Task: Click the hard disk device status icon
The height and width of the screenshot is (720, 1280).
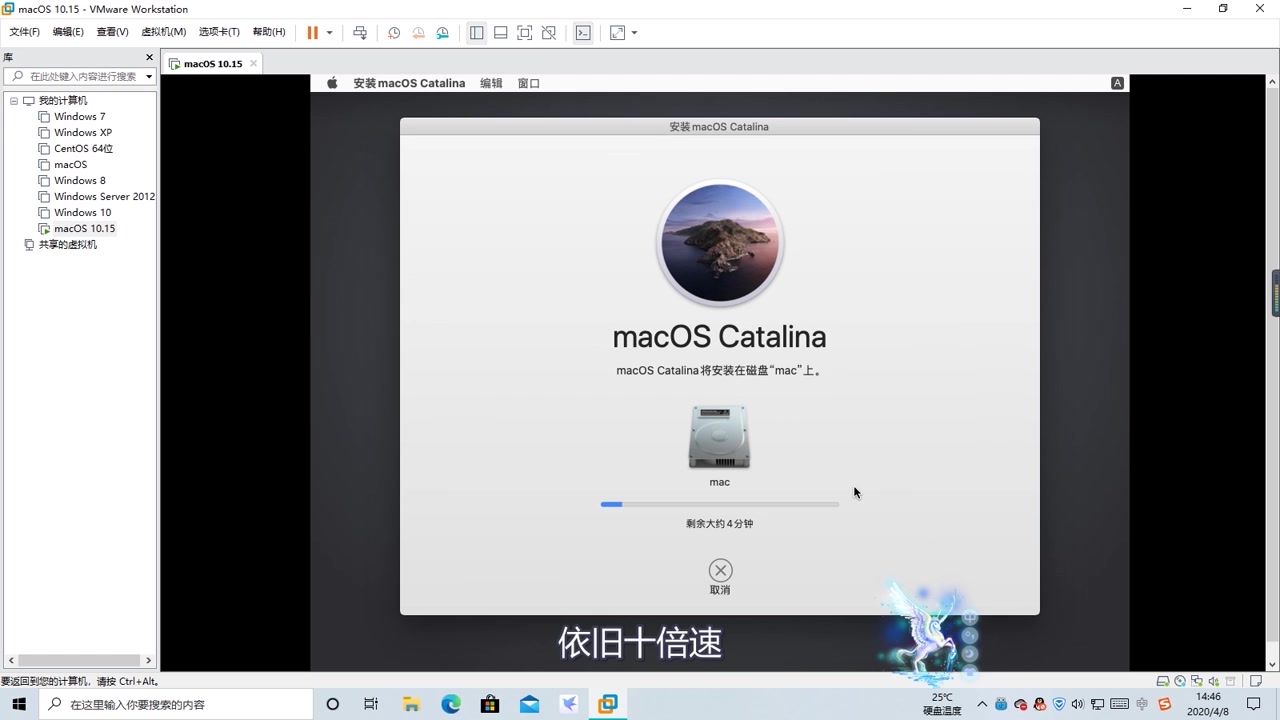Action: [x=1163, y=681]
